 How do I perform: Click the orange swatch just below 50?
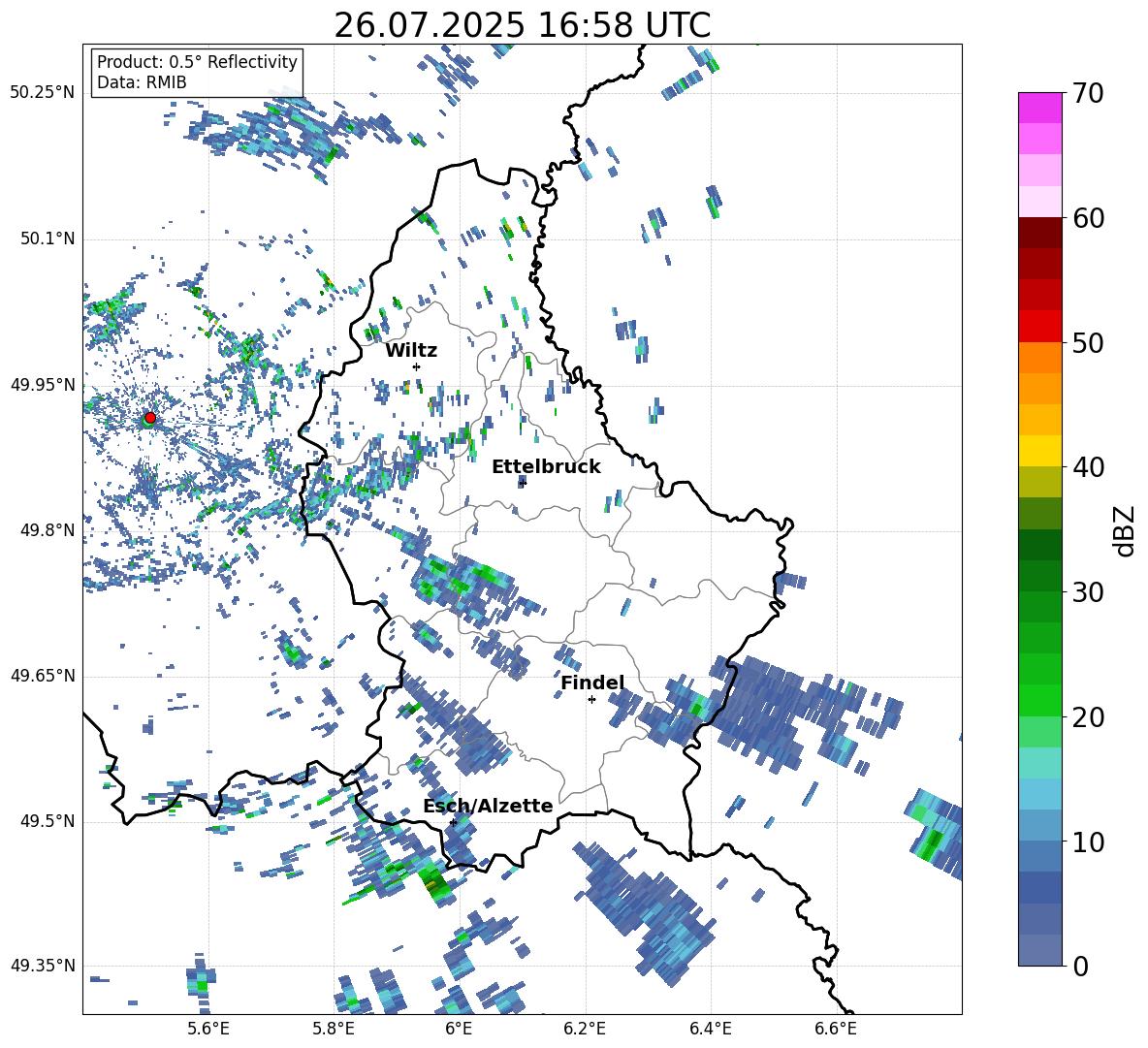tap(1039, 358)
